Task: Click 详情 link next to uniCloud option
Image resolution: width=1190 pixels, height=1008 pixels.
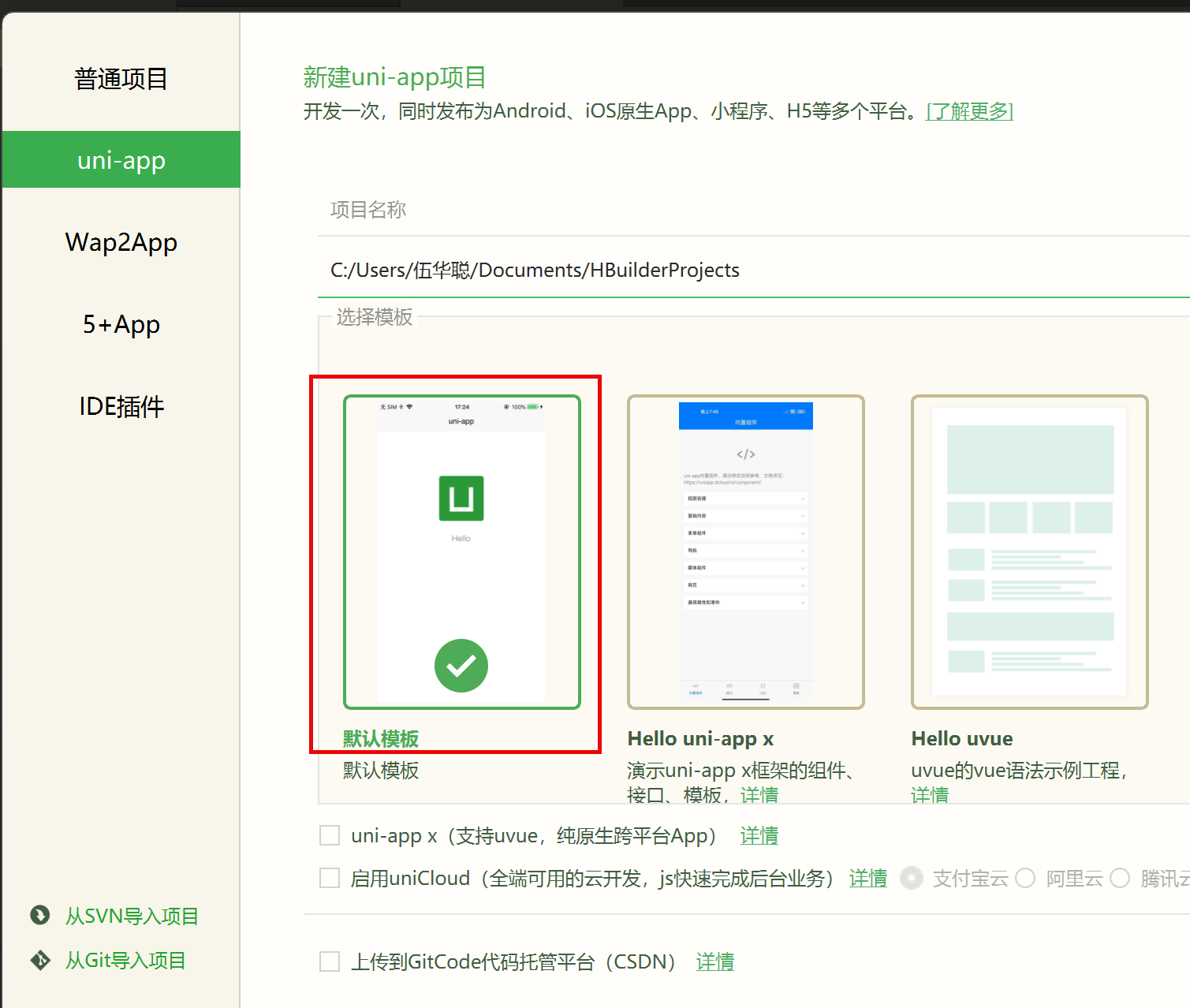Action: [x=867, y=878]
